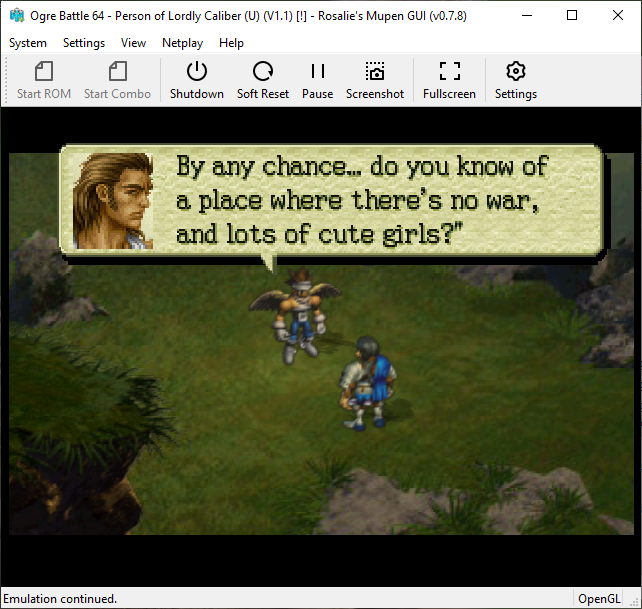This screenshot has width=642, height=609.
Task: Open the Netplay menu
Action: 183,43
